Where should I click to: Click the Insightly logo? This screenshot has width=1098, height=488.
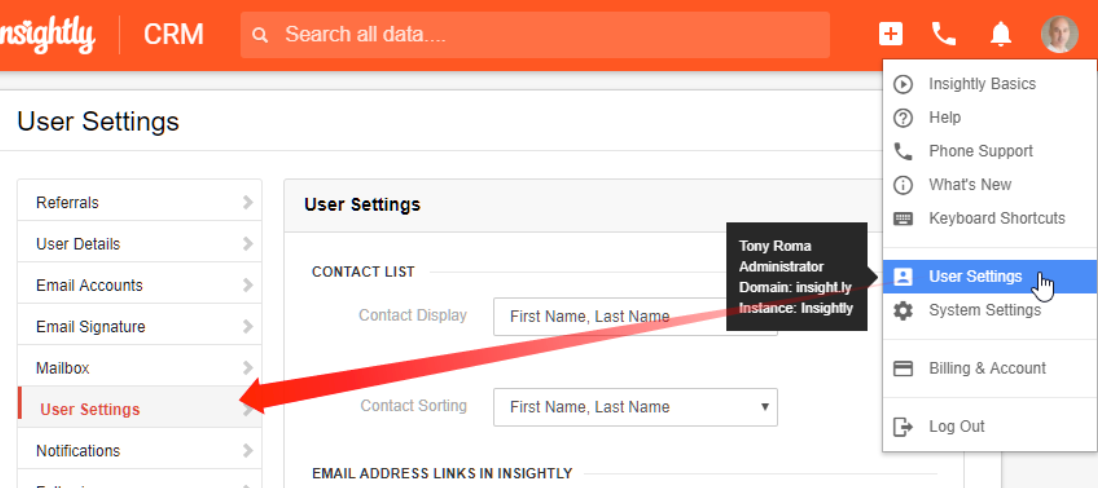(x=46, y=34)
